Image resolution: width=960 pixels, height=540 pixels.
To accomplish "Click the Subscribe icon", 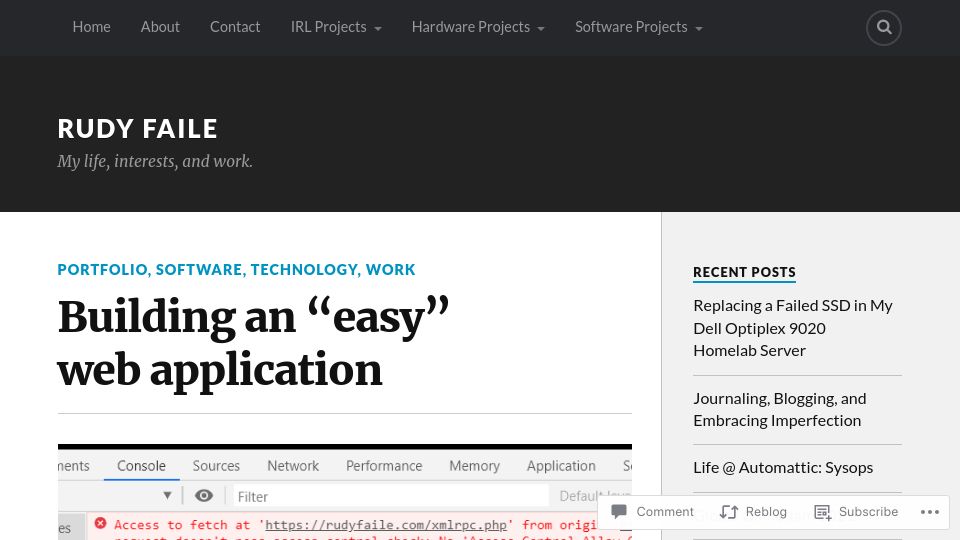I will click(822, 512).
